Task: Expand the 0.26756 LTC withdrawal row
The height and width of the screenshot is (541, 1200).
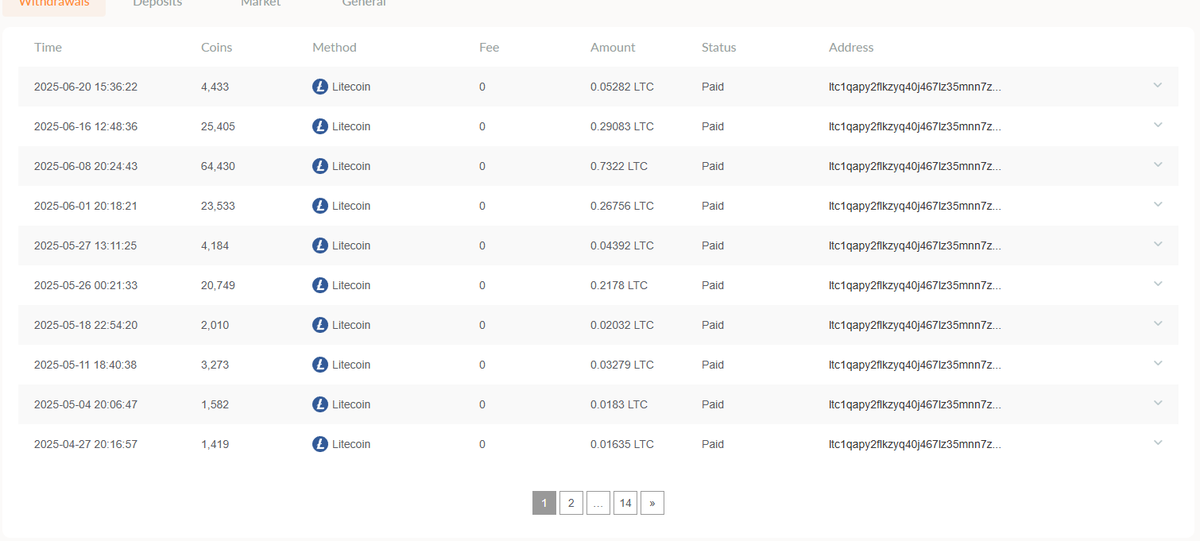Action: coord(1158,205)
